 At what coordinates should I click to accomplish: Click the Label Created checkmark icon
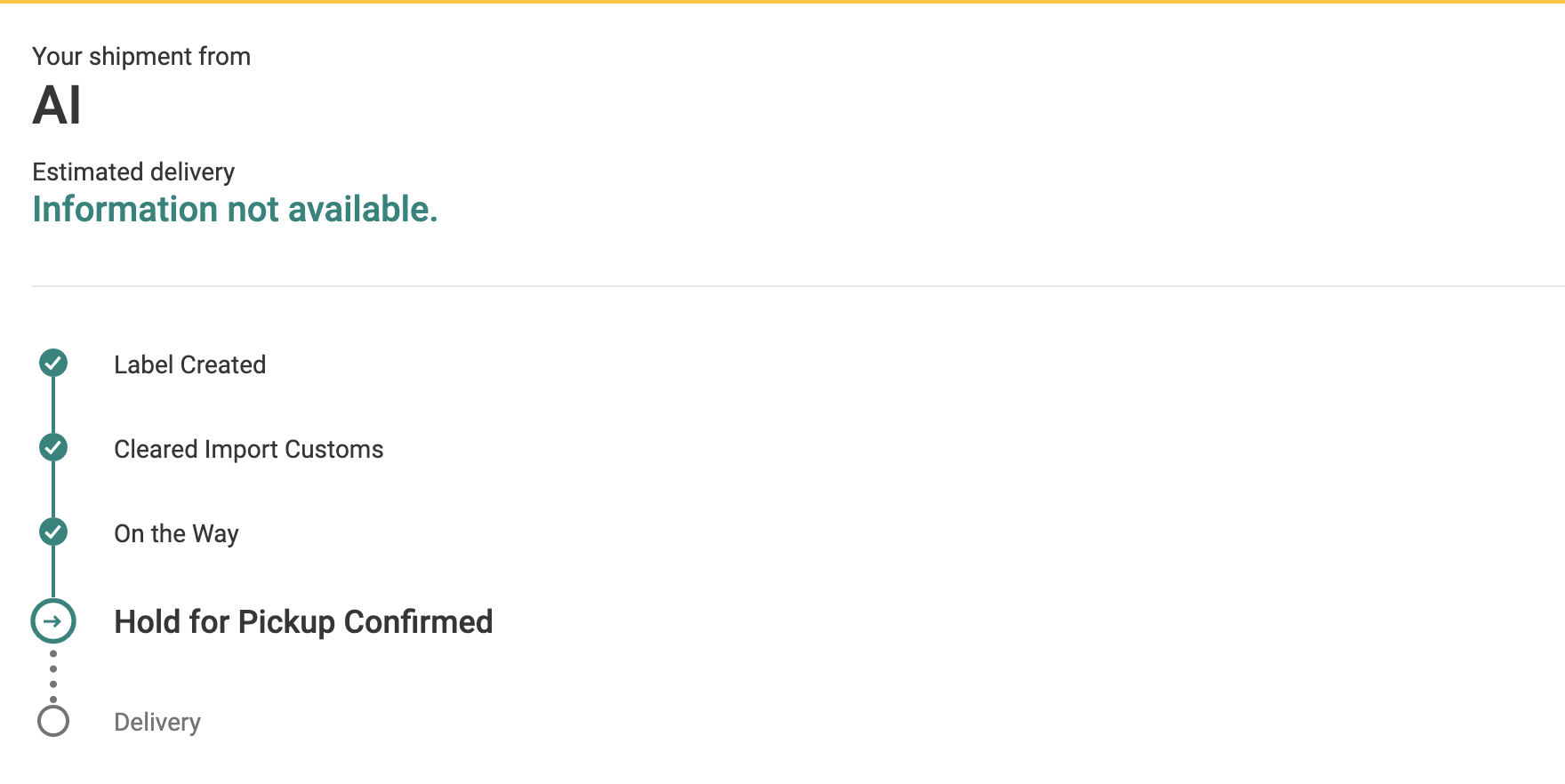[x=53, y=363]
